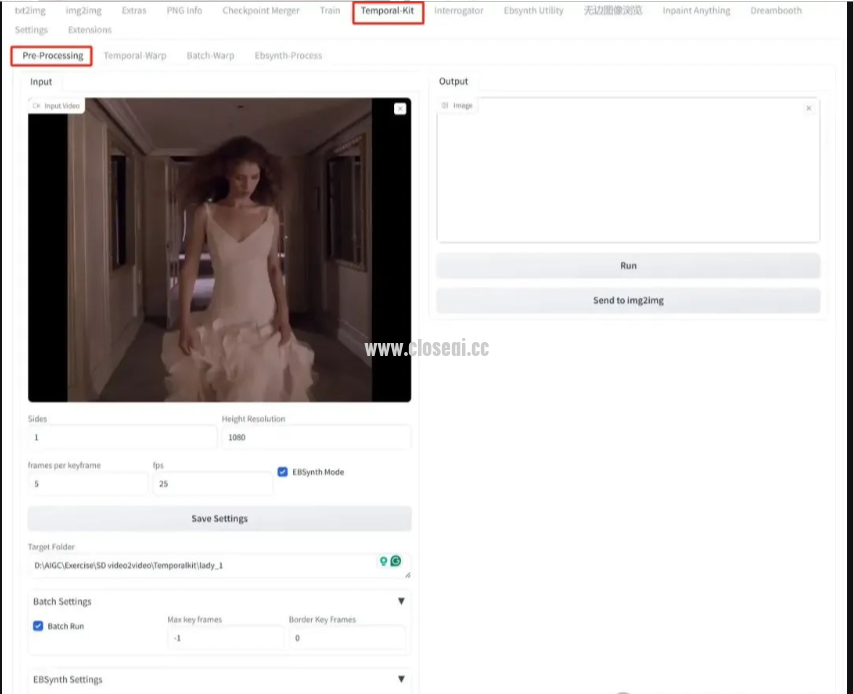Click Send to img2img button

tap(628, 300)
